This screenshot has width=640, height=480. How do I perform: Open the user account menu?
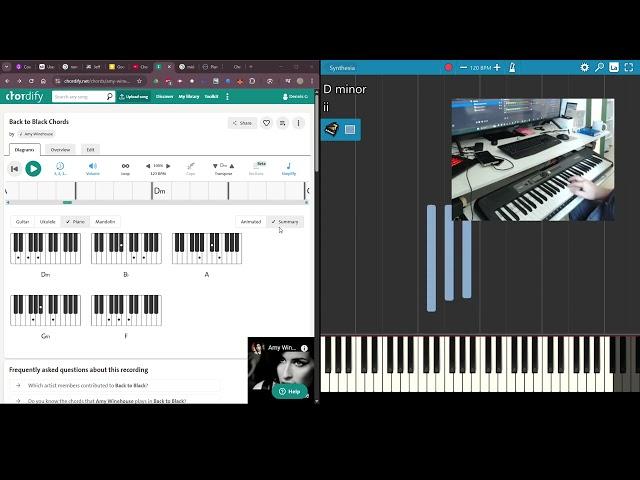(x=295, y=97)
